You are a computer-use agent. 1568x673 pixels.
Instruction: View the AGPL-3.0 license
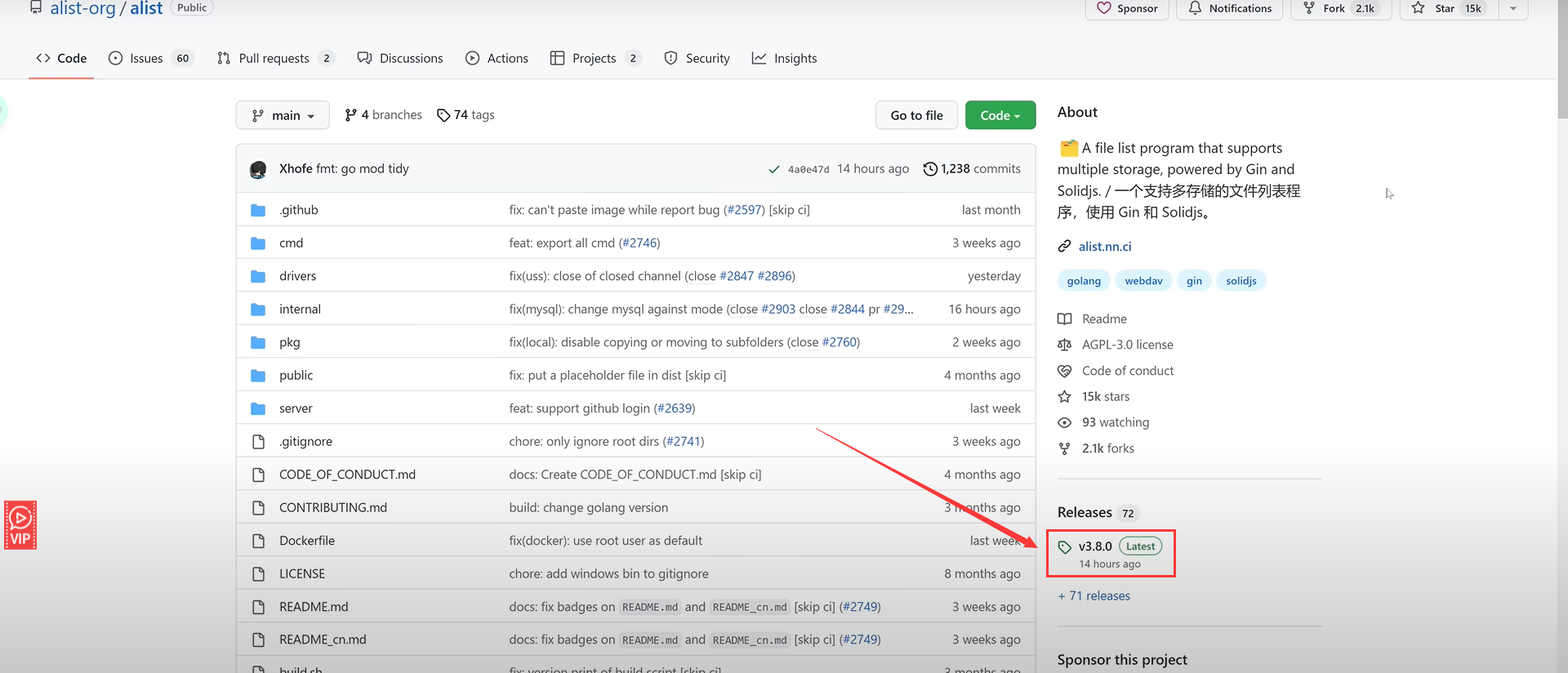tap(1116, 345)
